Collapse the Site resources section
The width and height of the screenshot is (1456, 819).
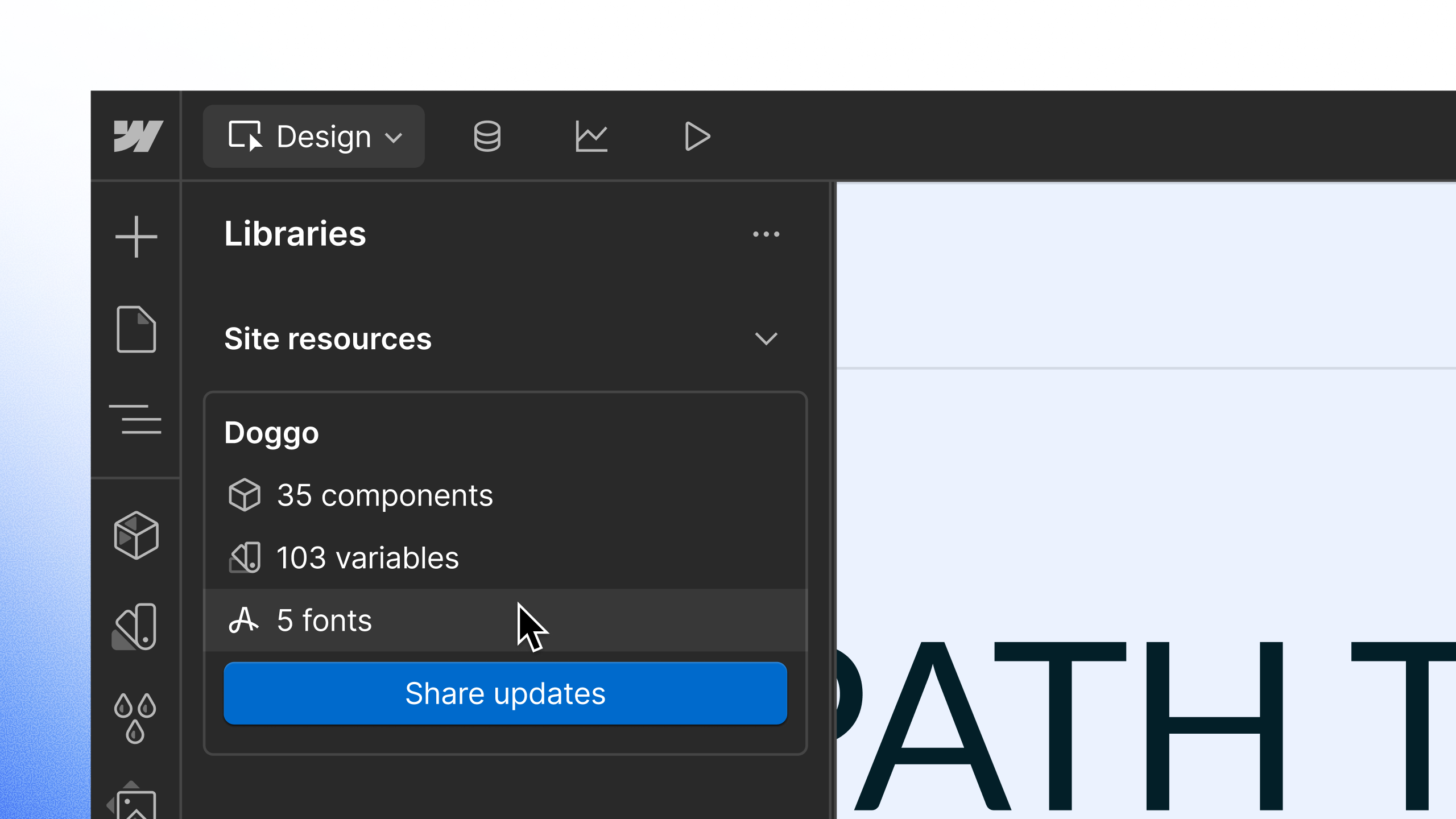point(766,339)
